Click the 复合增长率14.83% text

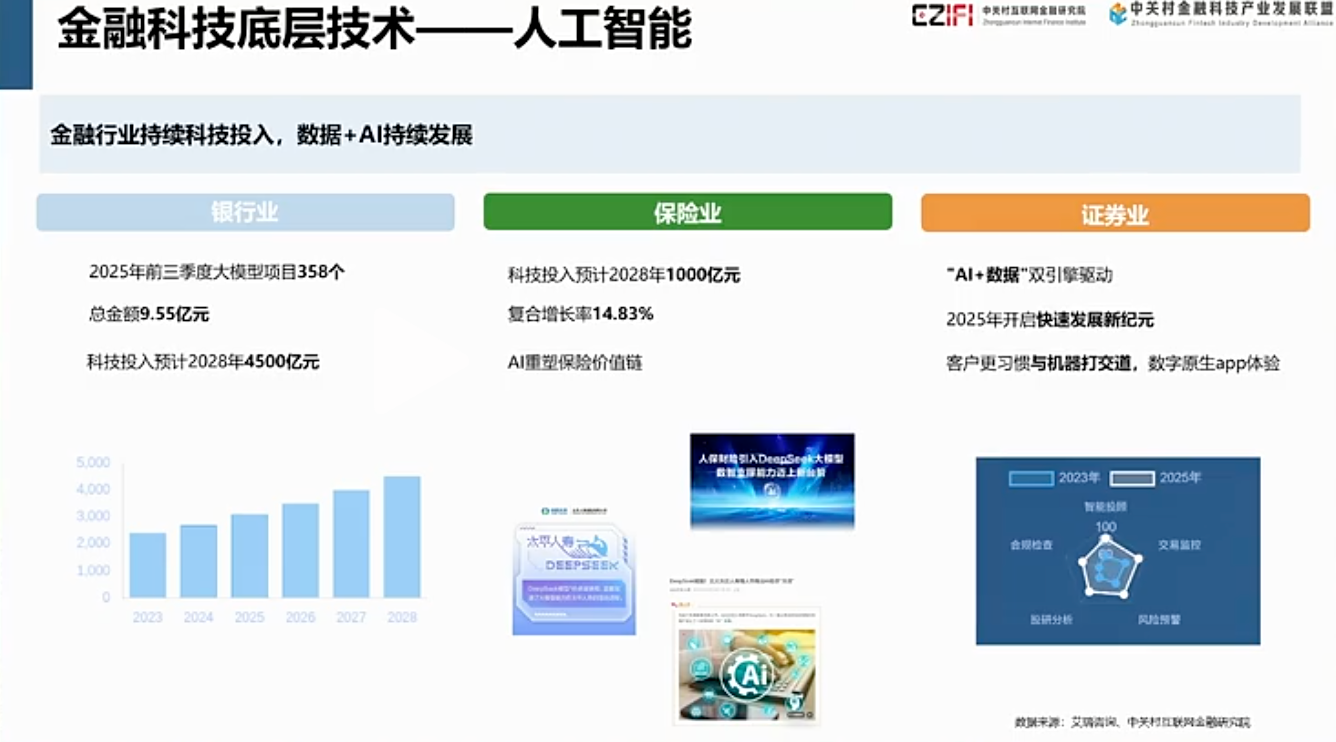580,314
